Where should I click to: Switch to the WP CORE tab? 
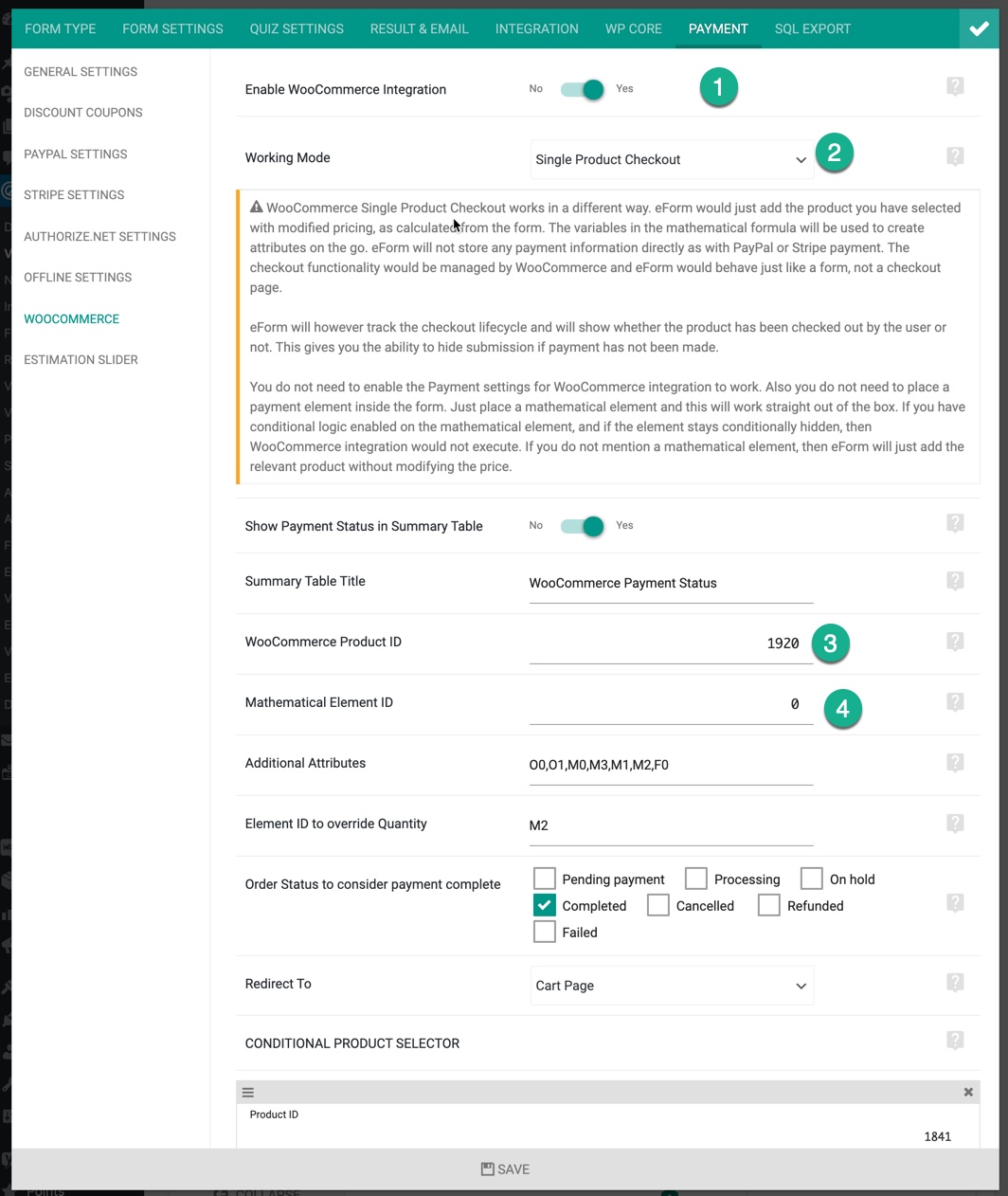[634, 28]
